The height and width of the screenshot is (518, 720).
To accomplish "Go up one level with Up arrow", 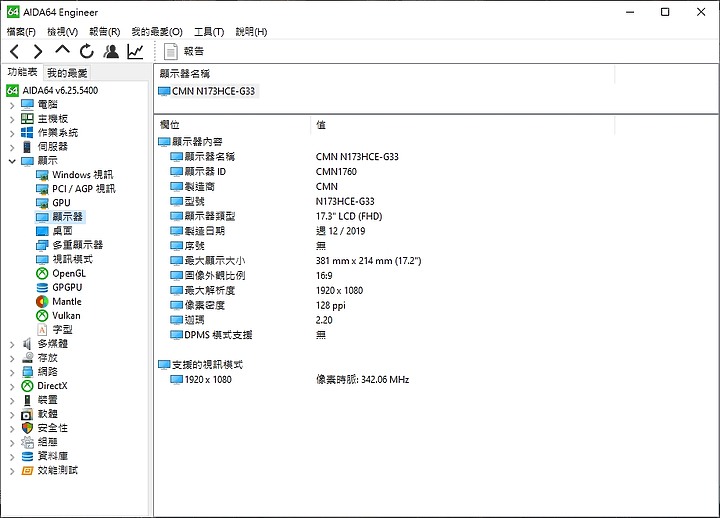I will [x=62, y=50].
